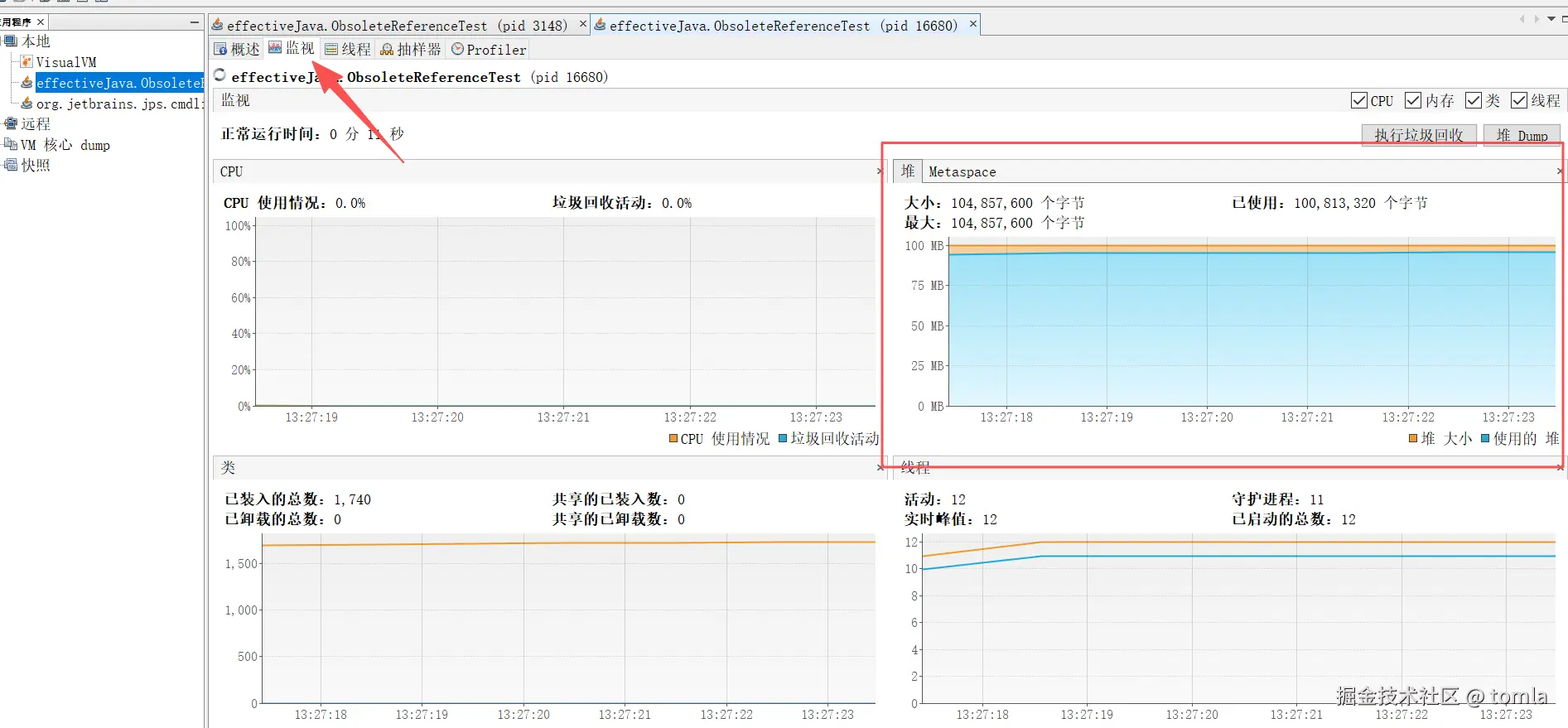Image resolution: width=1568 pixels, height=728 pixels.
Task: Click the 共享的已装入数: 0 text
Action: click(x=619, y=499)
